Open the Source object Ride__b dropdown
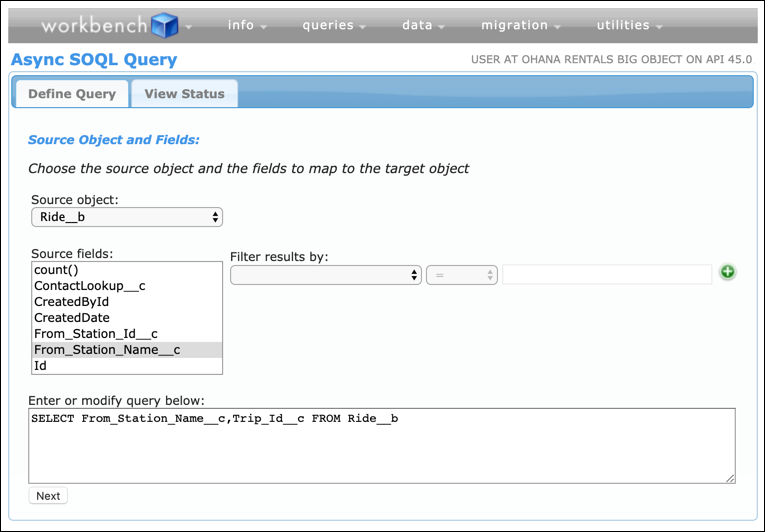Viewport: 765px width, 532px height. point(127,217)
